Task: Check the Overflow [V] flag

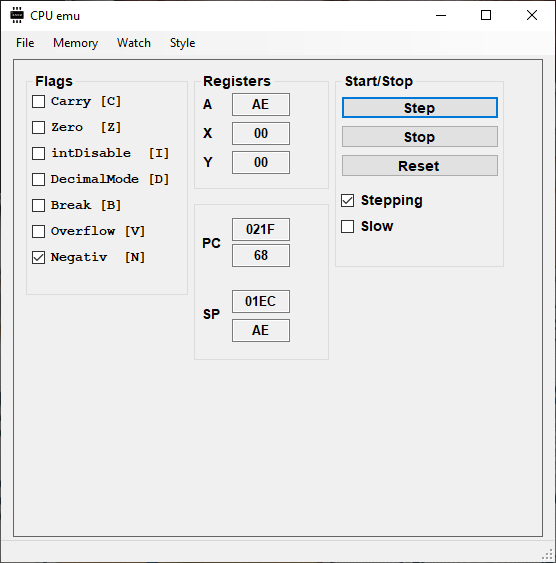Action: (38, 231)
